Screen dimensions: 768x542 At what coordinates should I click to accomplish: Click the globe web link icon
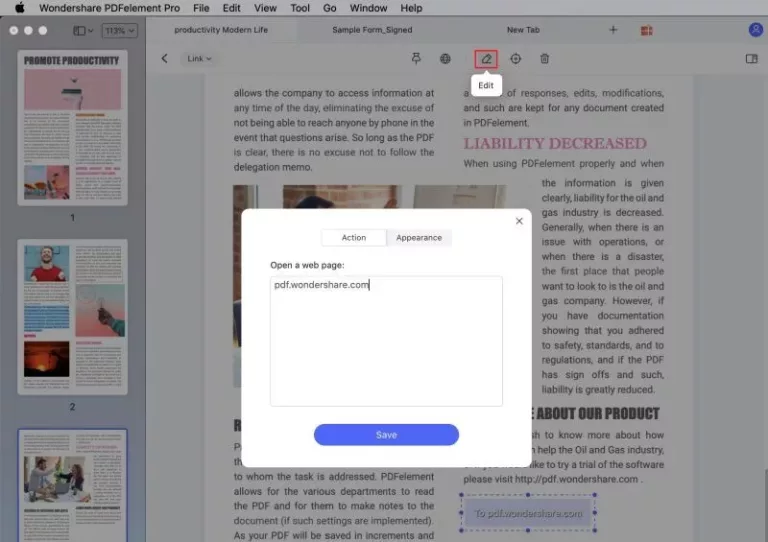click(x=446, y=59)
